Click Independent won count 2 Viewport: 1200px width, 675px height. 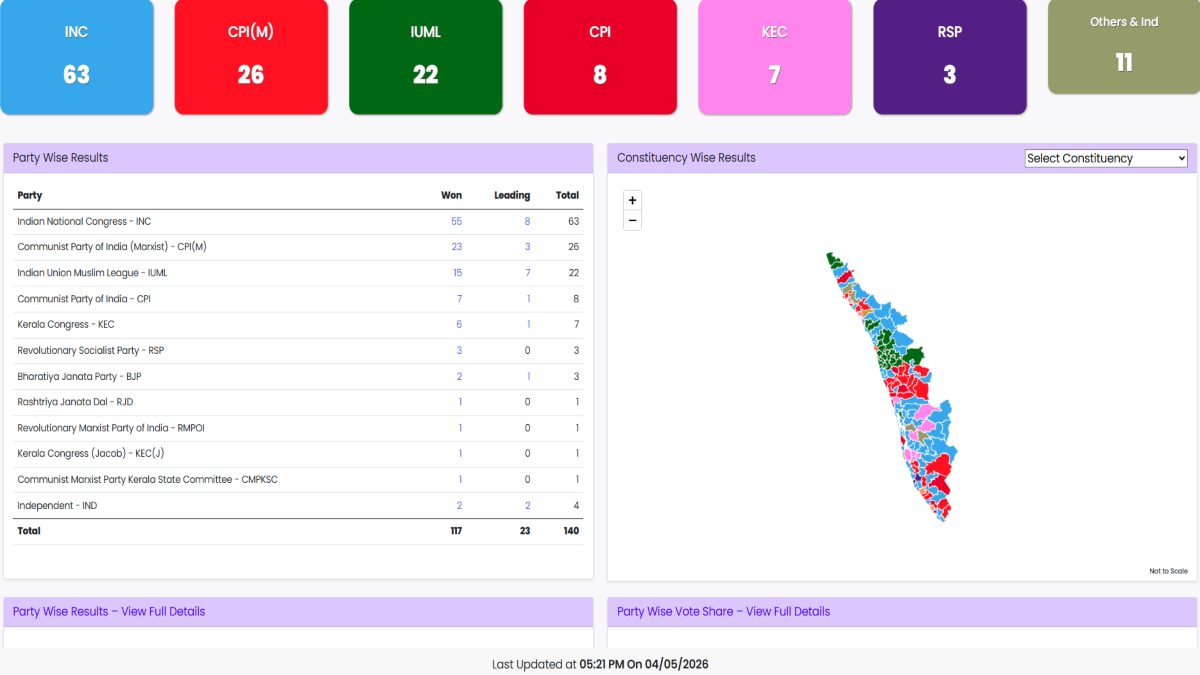tap(459, 505)
